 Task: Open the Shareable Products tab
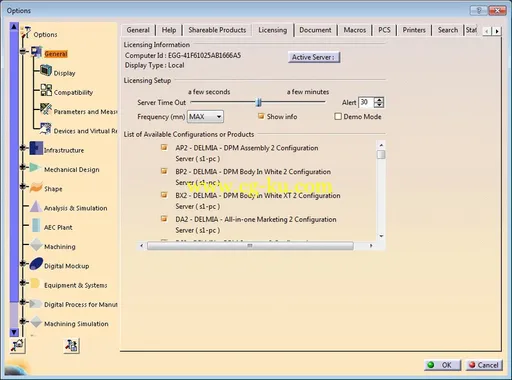(x=217, y=30)
